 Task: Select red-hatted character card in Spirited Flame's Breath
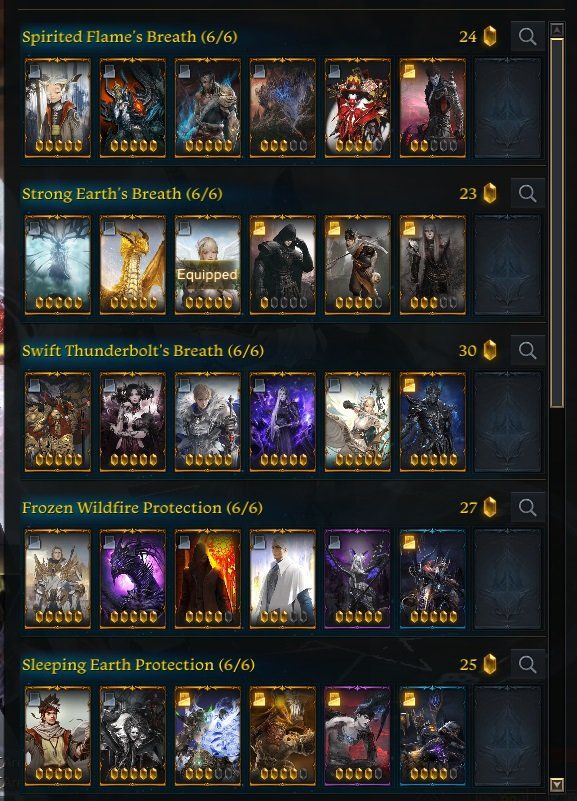(x=357, y=108)
